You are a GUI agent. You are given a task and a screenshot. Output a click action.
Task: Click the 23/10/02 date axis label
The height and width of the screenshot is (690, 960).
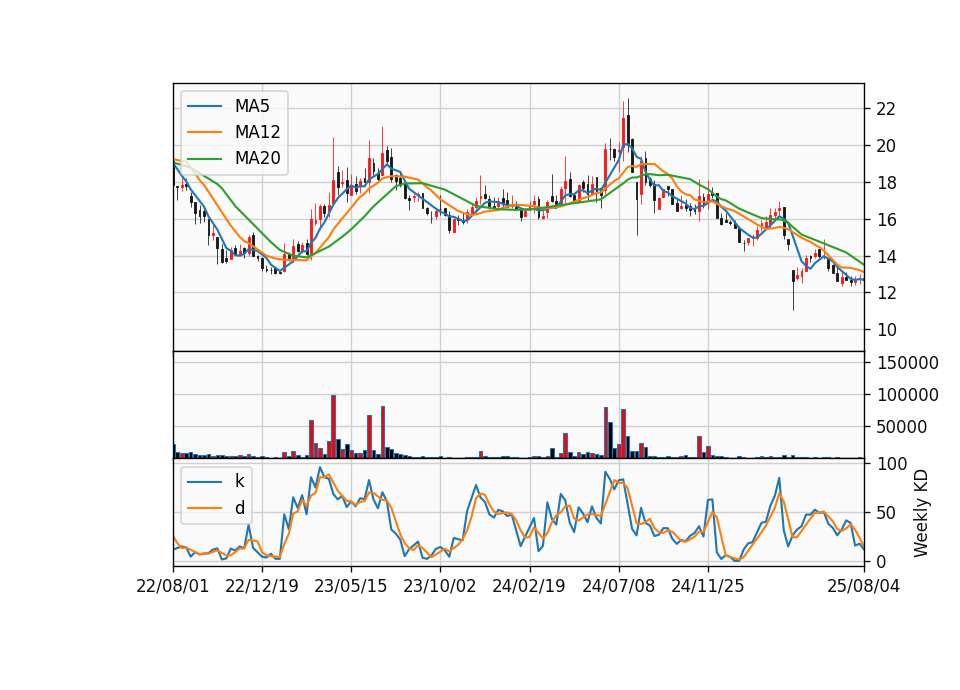tap(440, 586)
